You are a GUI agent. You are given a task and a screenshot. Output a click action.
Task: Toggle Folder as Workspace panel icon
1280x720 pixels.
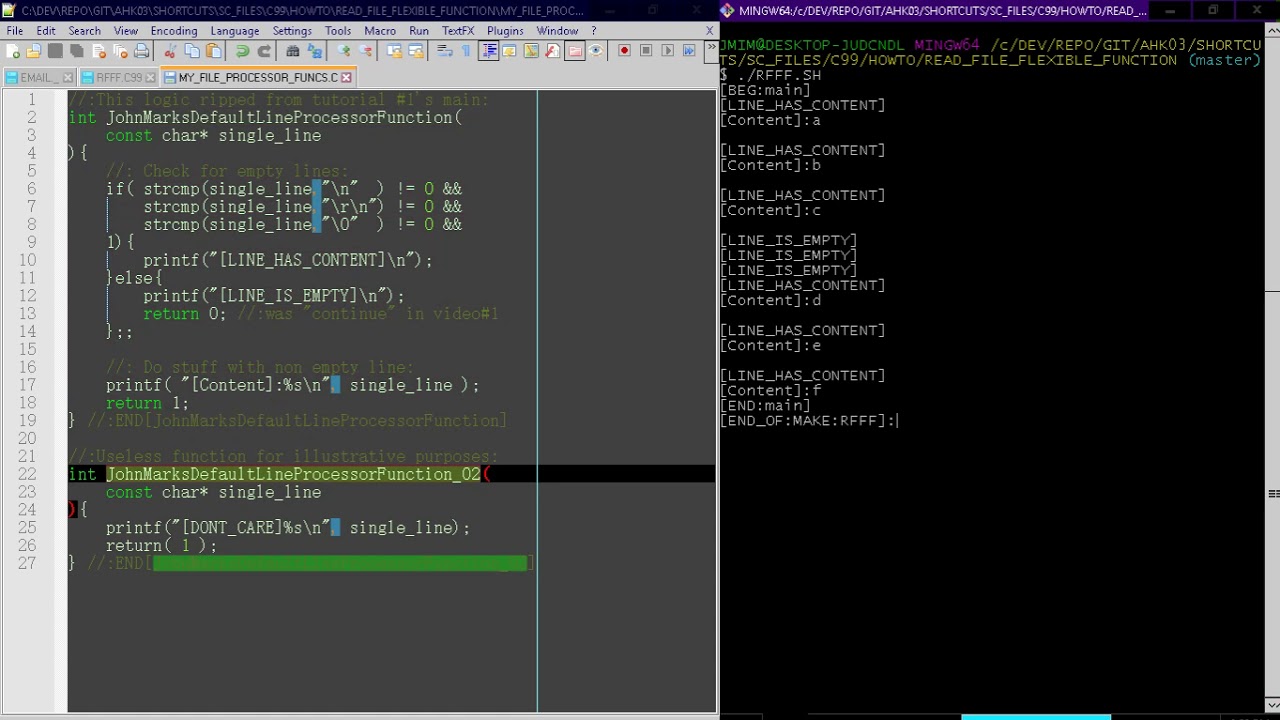(x=574, y=51)
